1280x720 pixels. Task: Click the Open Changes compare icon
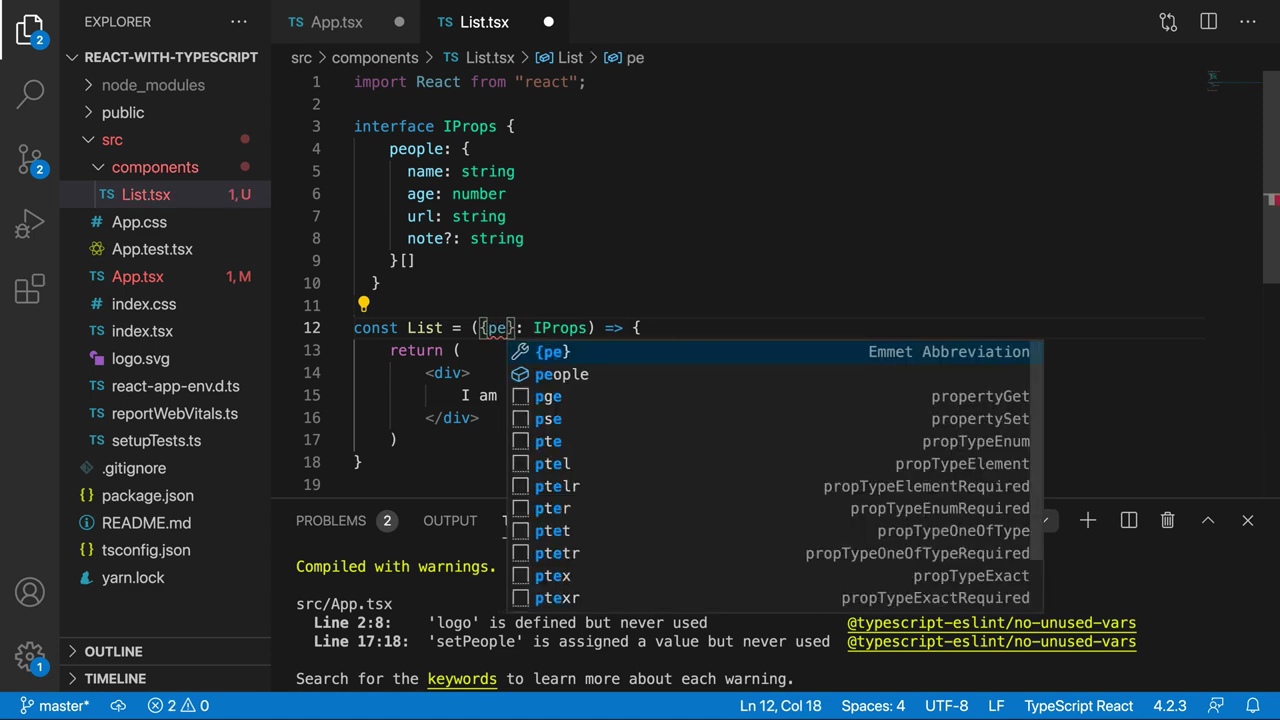click(1168, 21)
